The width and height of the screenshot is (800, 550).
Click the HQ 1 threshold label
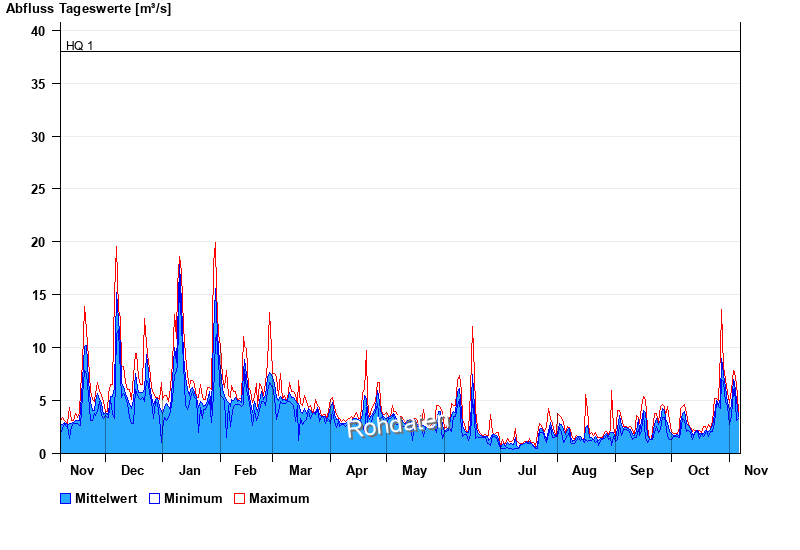click(x=79, y=46)
